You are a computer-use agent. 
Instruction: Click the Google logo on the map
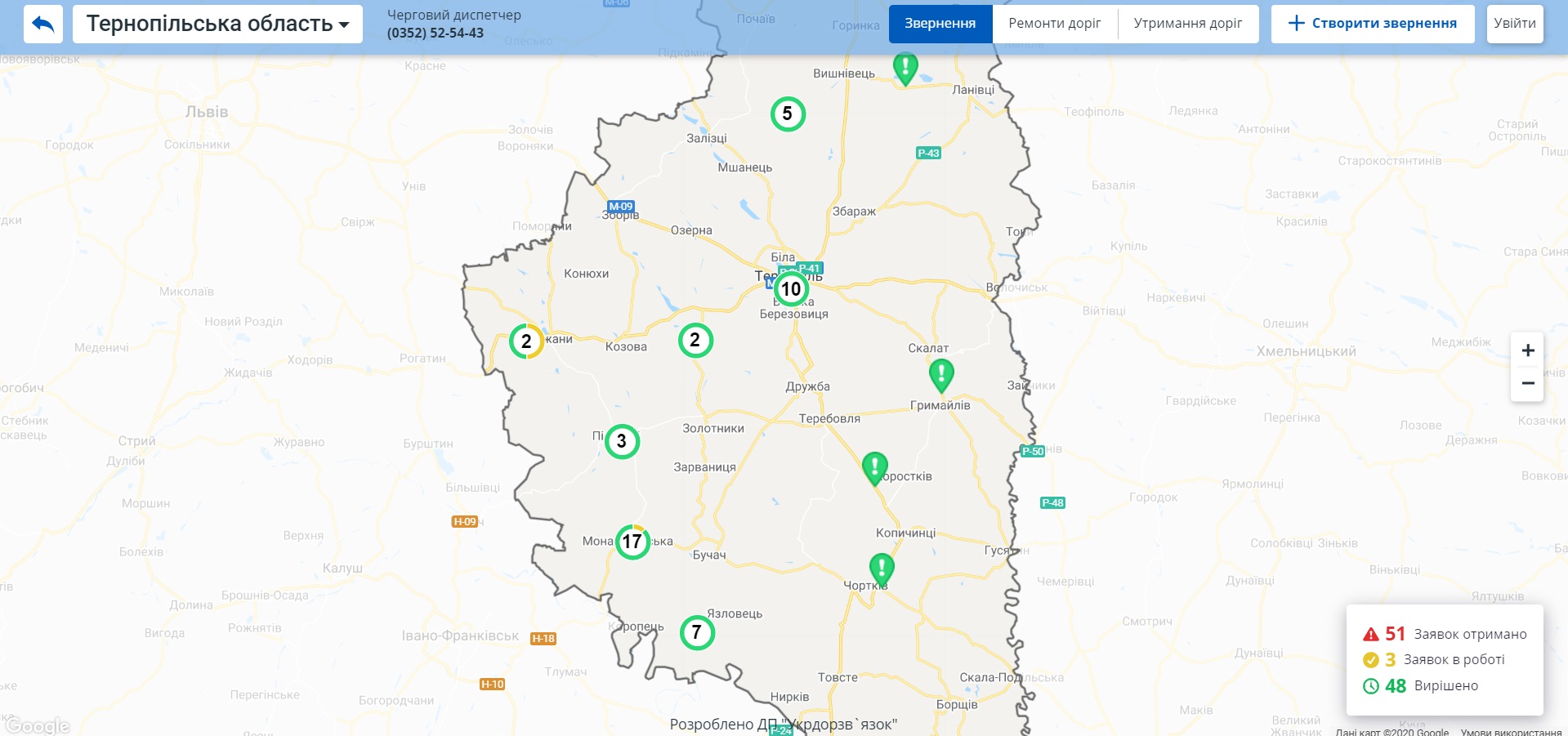click(x=37, y=725)
